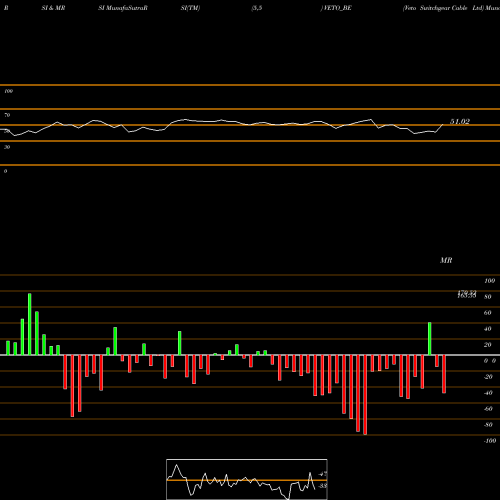Select the MR panel title label

pyautogui.click(x=446, y=260)
